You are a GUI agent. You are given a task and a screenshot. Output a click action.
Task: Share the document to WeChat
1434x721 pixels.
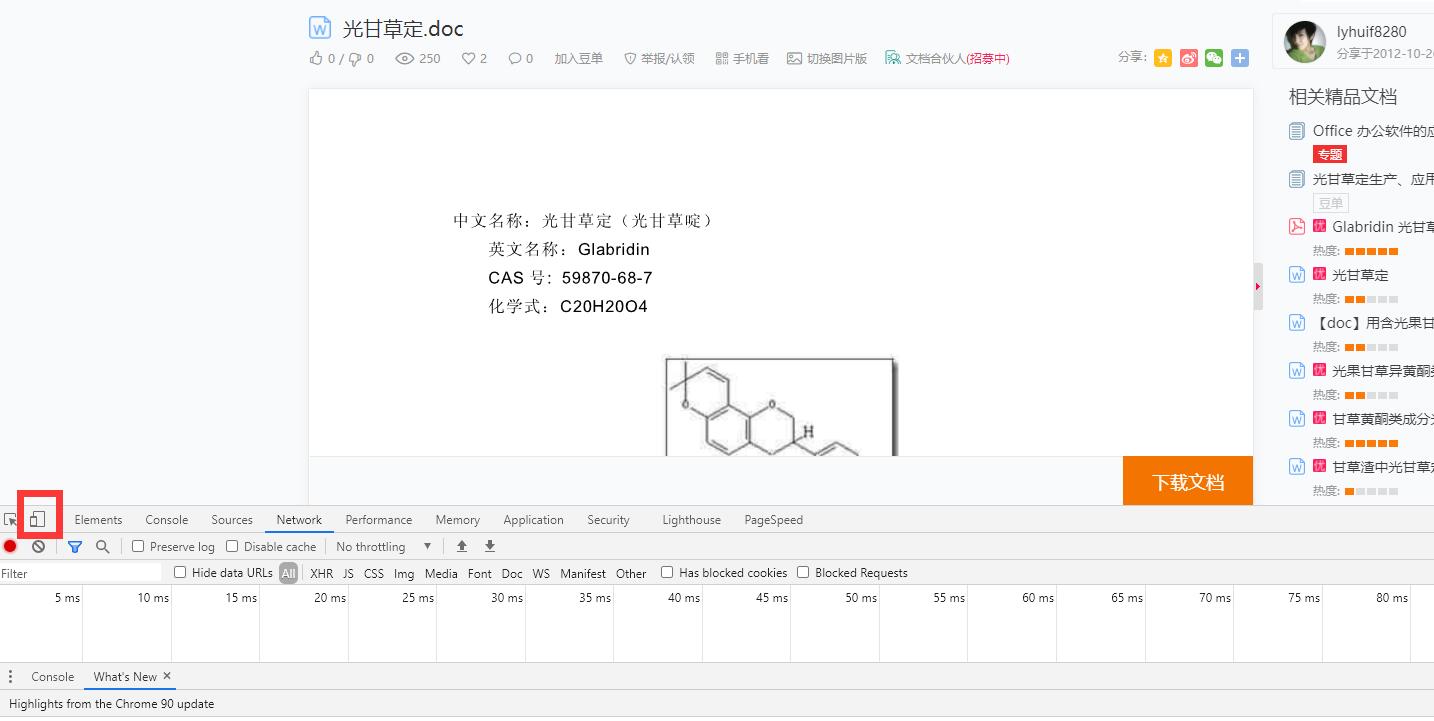[1213, 58]
